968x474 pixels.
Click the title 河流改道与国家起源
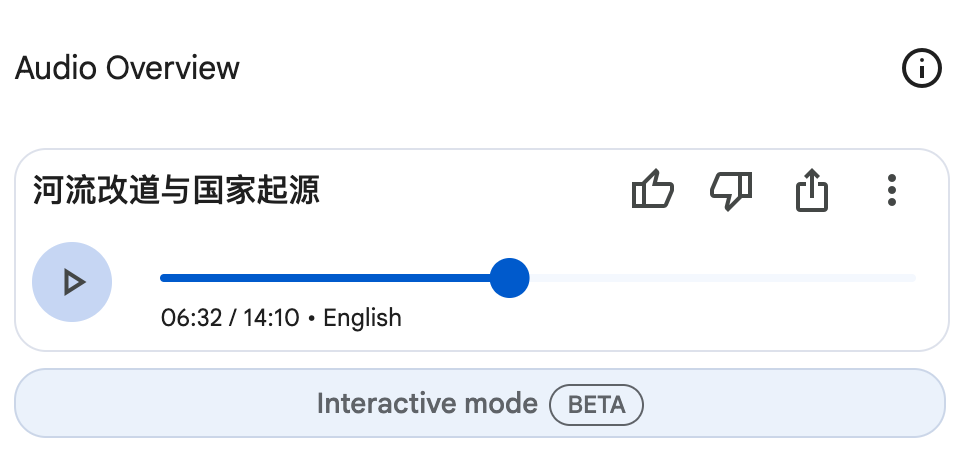coord(177,189)
